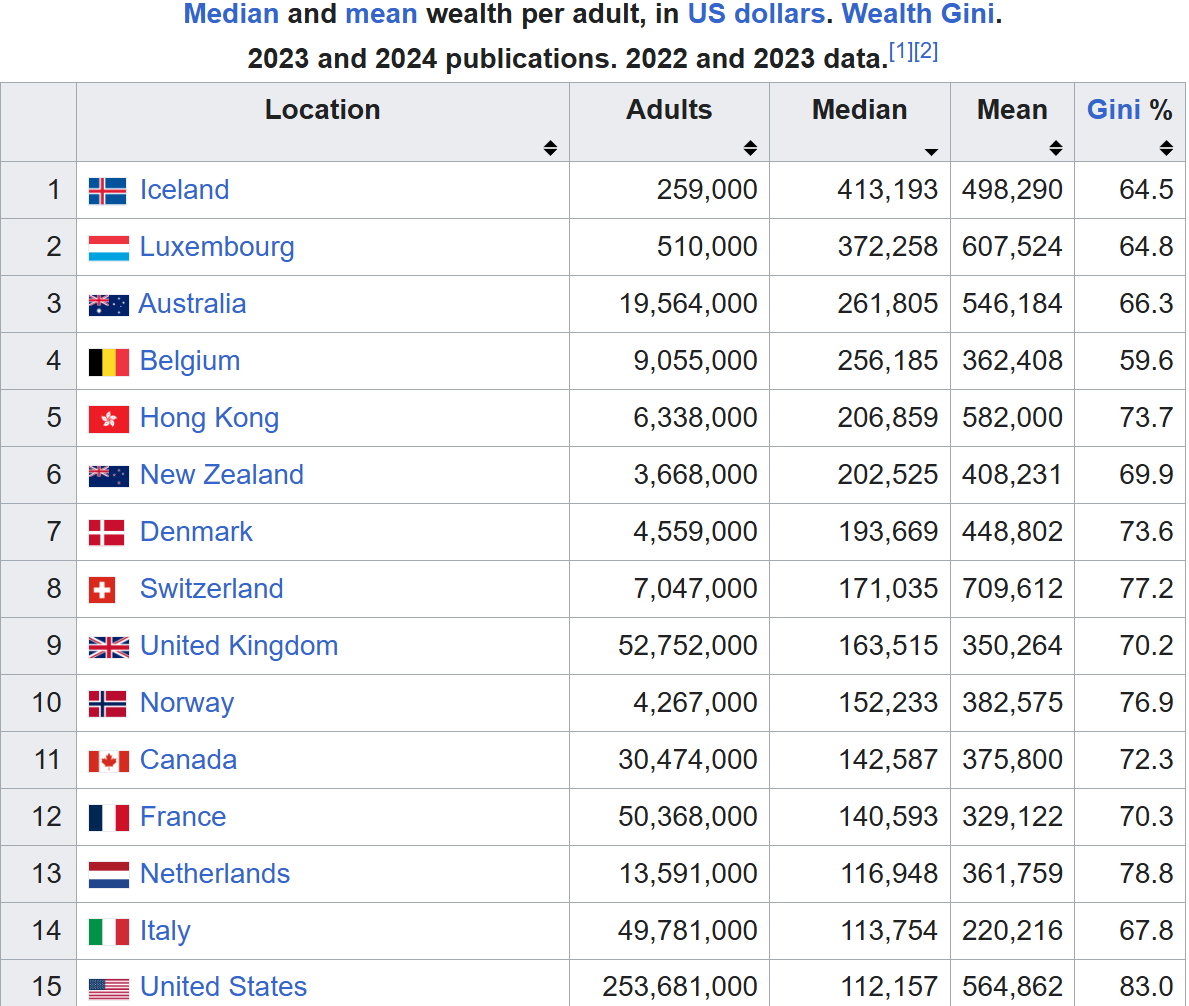
Task: Click the Netherlands flag icon
Action: point(108,875)
